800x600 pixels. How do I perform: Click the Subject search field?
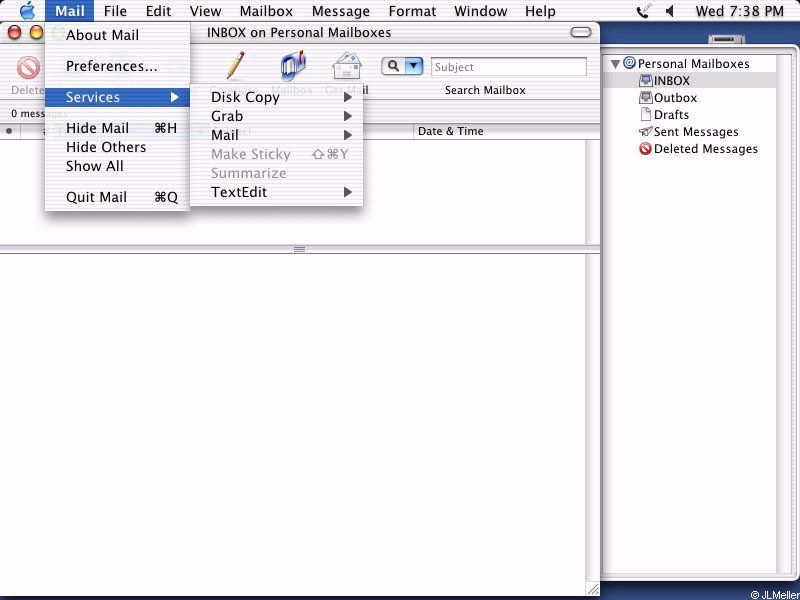(x=509, y=67)
